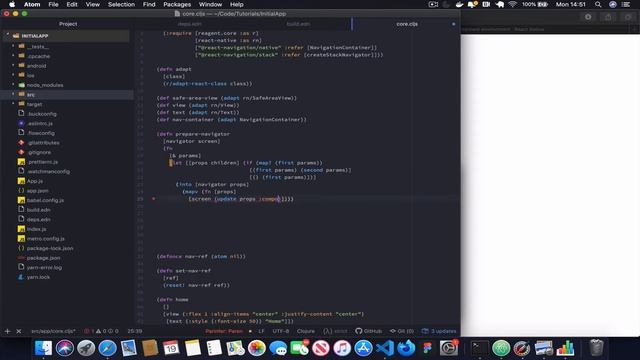Viewport: 640px width, 360px height.
Task: Expand the android folder
Action: click(x=13, y=66)
